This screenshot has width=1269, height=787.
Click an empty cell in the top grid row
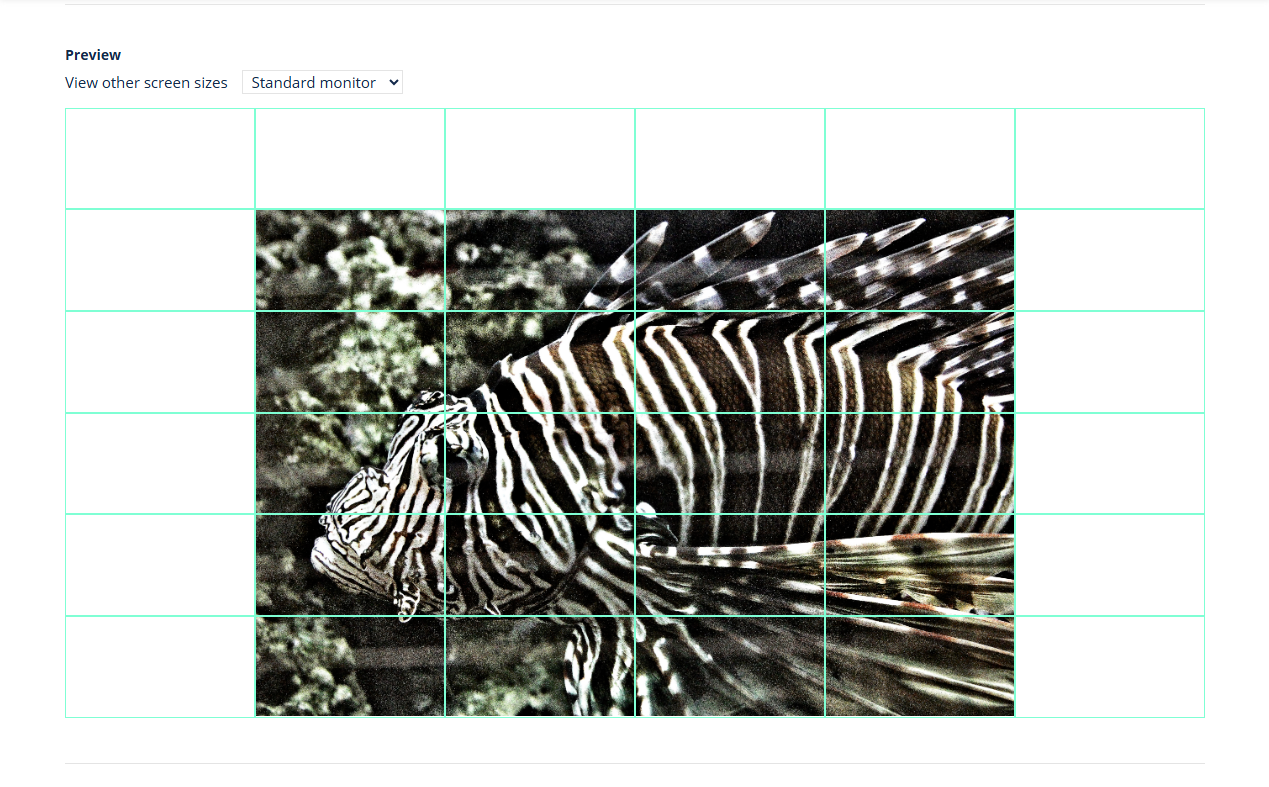click(540, 158)
